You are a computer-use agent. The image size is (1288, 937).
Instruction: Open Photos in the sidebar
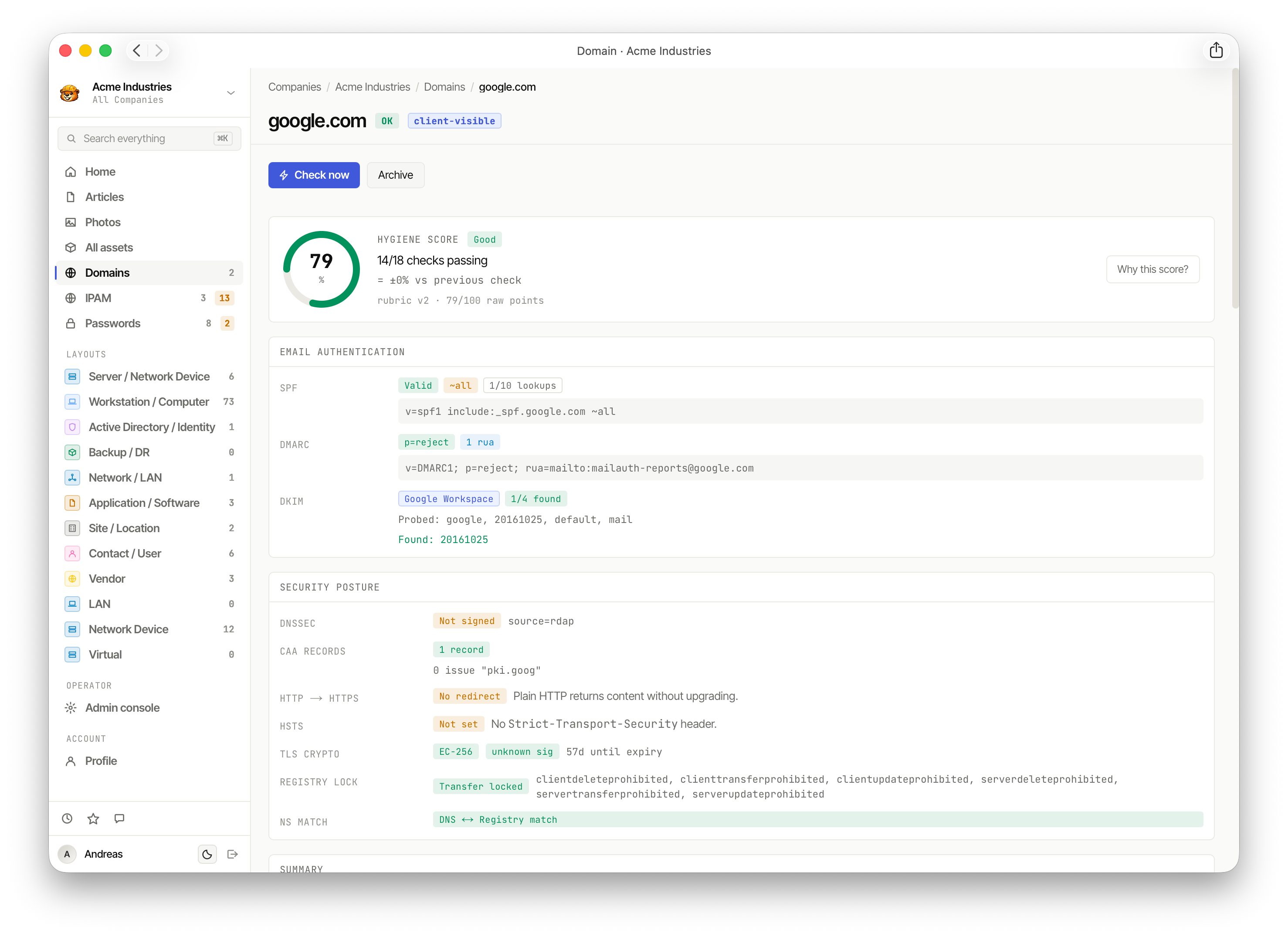click(149, 222)
